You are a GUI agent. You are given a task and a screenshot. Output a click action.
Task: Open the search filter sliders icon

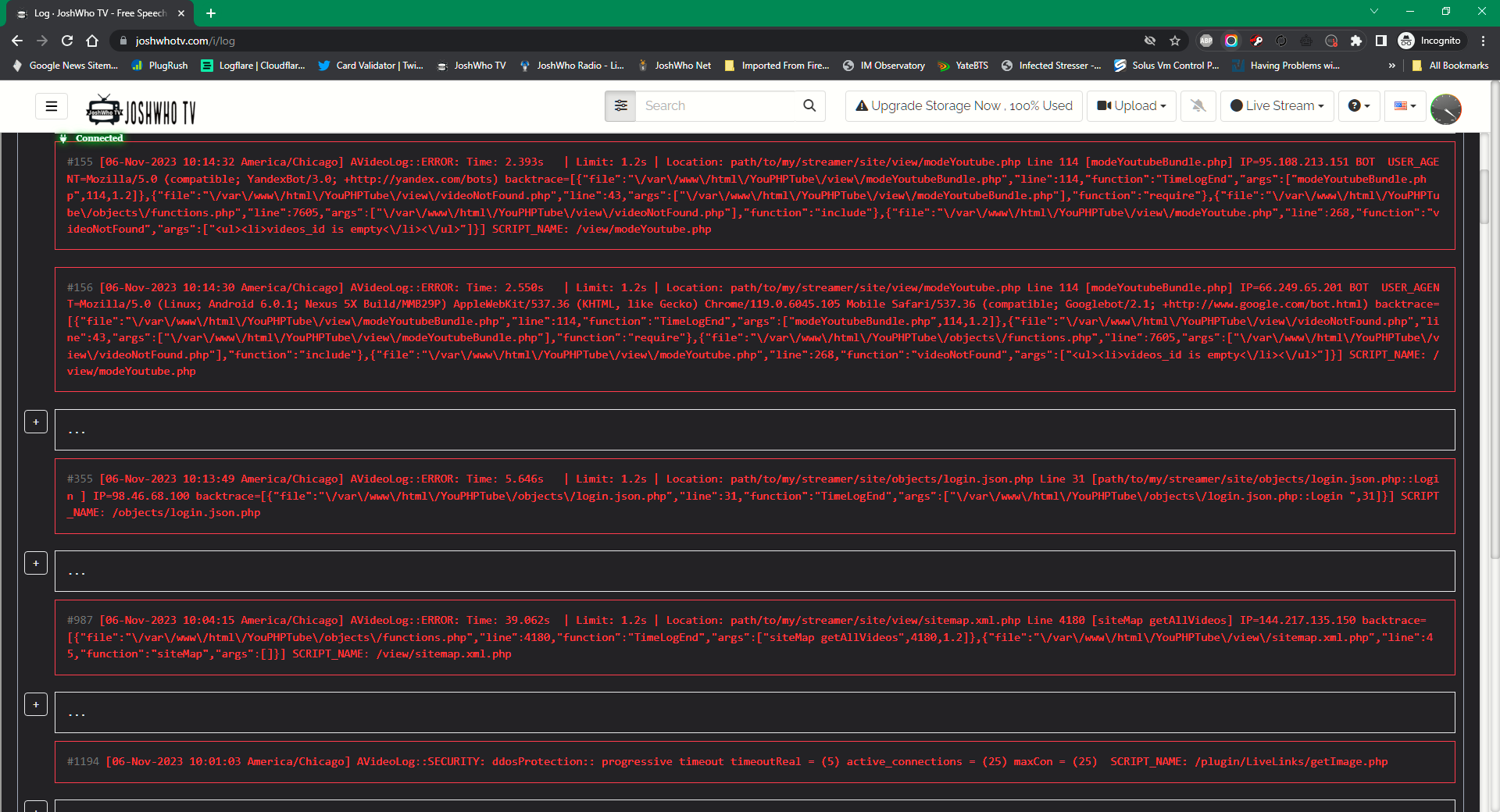(620, 105)
